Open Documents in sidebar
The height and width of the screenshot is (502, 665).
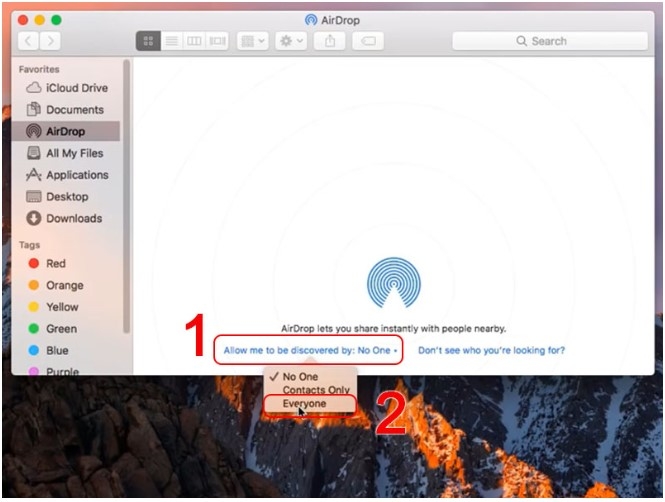pyautogui.click(x=67, y=110)
